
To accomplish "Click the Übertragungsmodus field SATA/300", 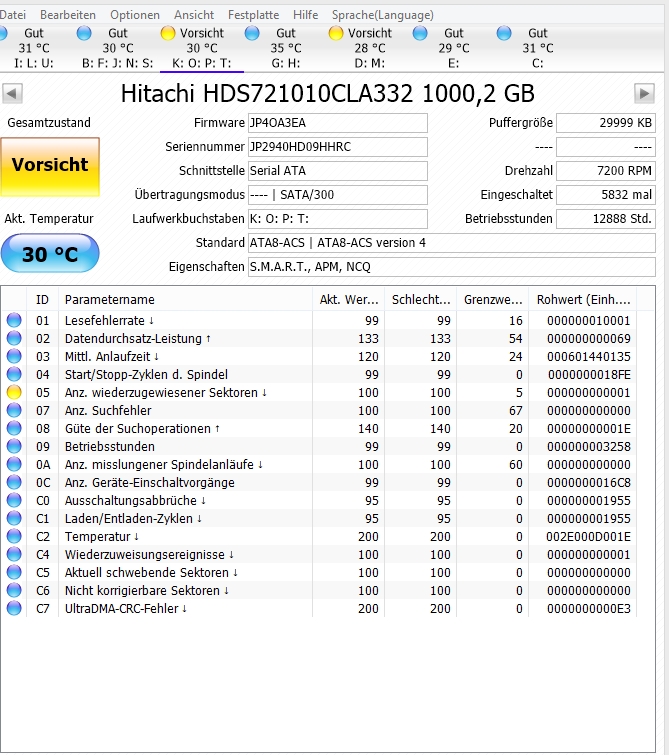I will (x=338, y=195).
